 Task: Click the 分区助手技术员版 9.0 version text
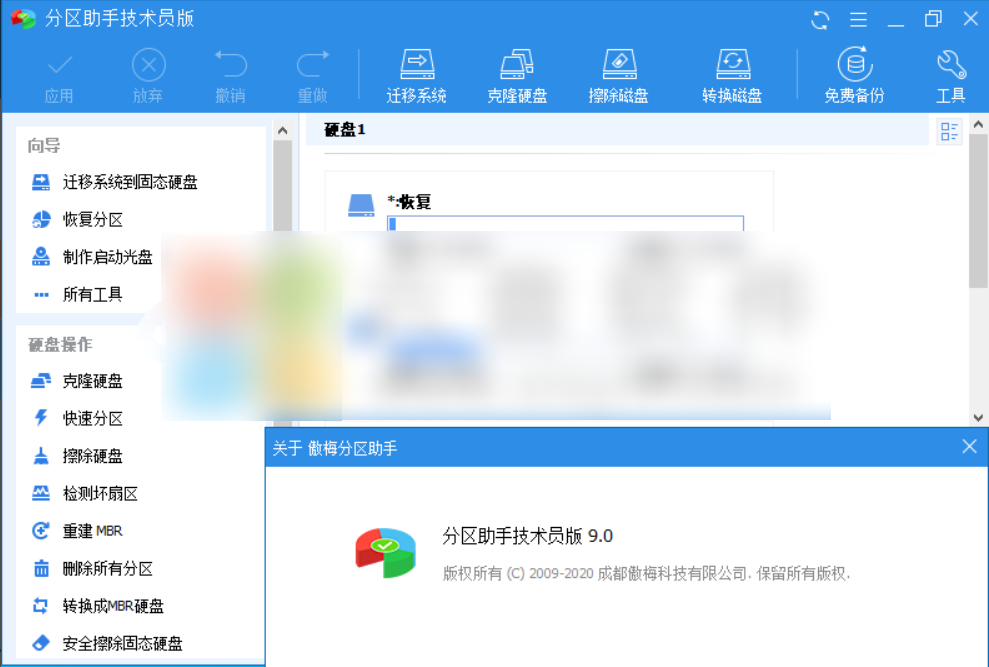pos(527,536)
